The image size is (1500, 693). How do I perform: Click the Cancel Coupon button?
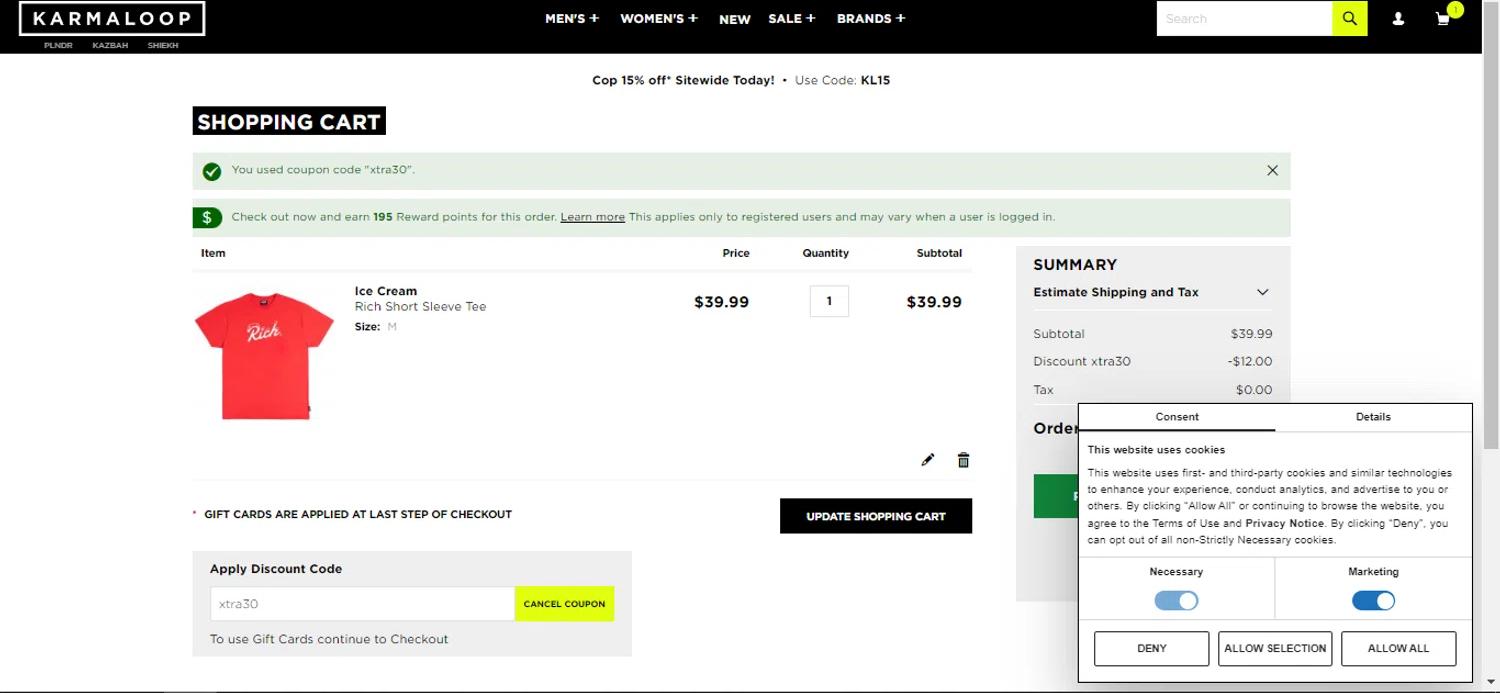[564, 604]
